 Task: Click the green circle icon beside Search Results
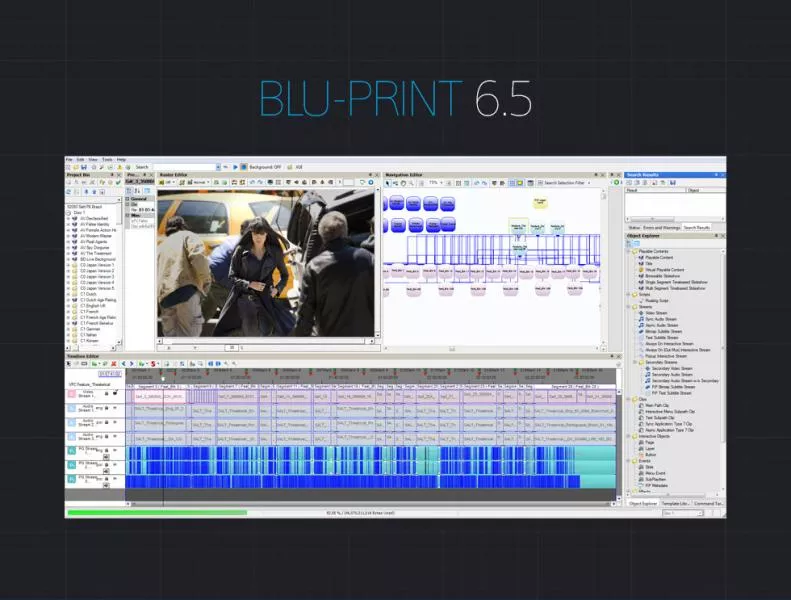tap(616, 182)
